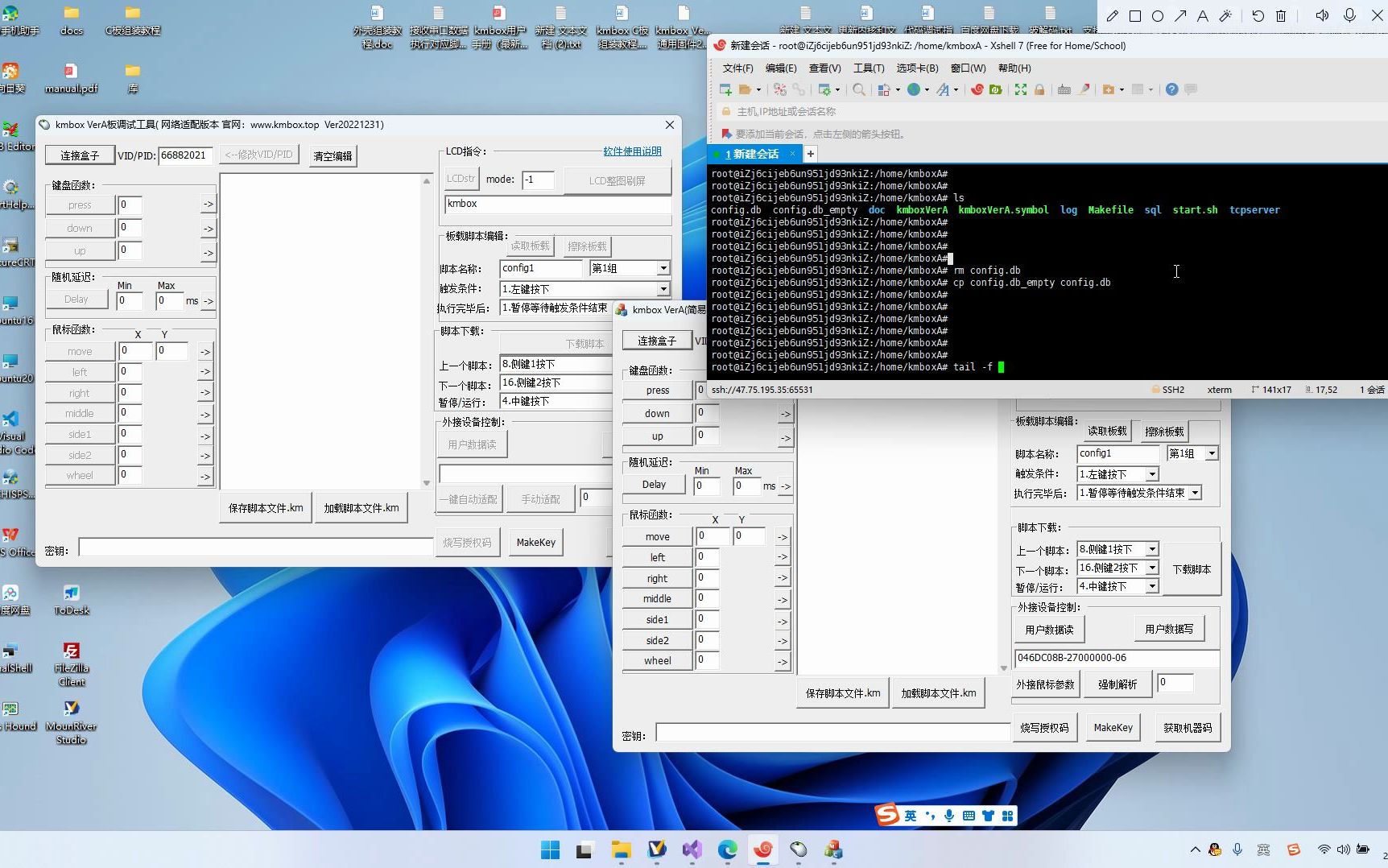Click script editor scrollbar down arrow in front window

tap(1003, 668)
